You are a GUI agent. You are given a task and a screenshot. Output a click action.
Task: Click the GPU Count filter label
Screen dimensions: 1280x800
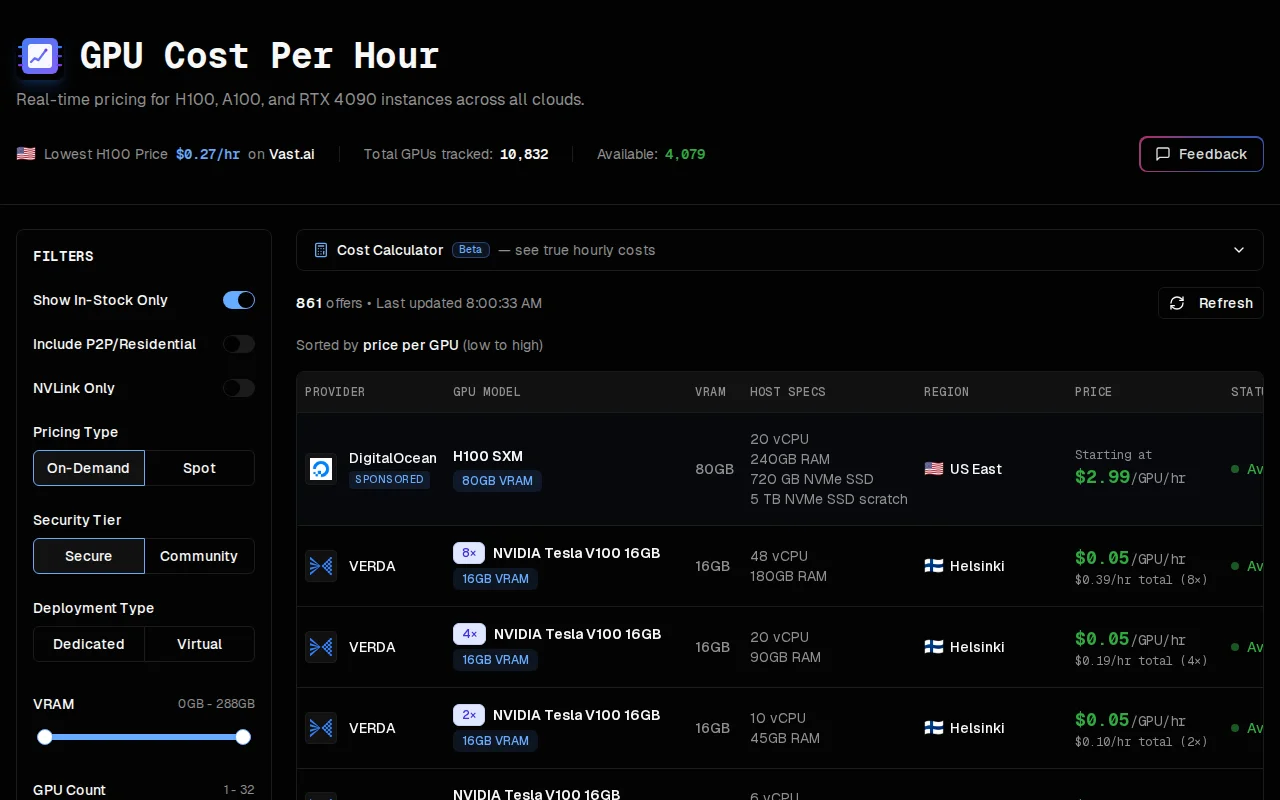[69, 790]
